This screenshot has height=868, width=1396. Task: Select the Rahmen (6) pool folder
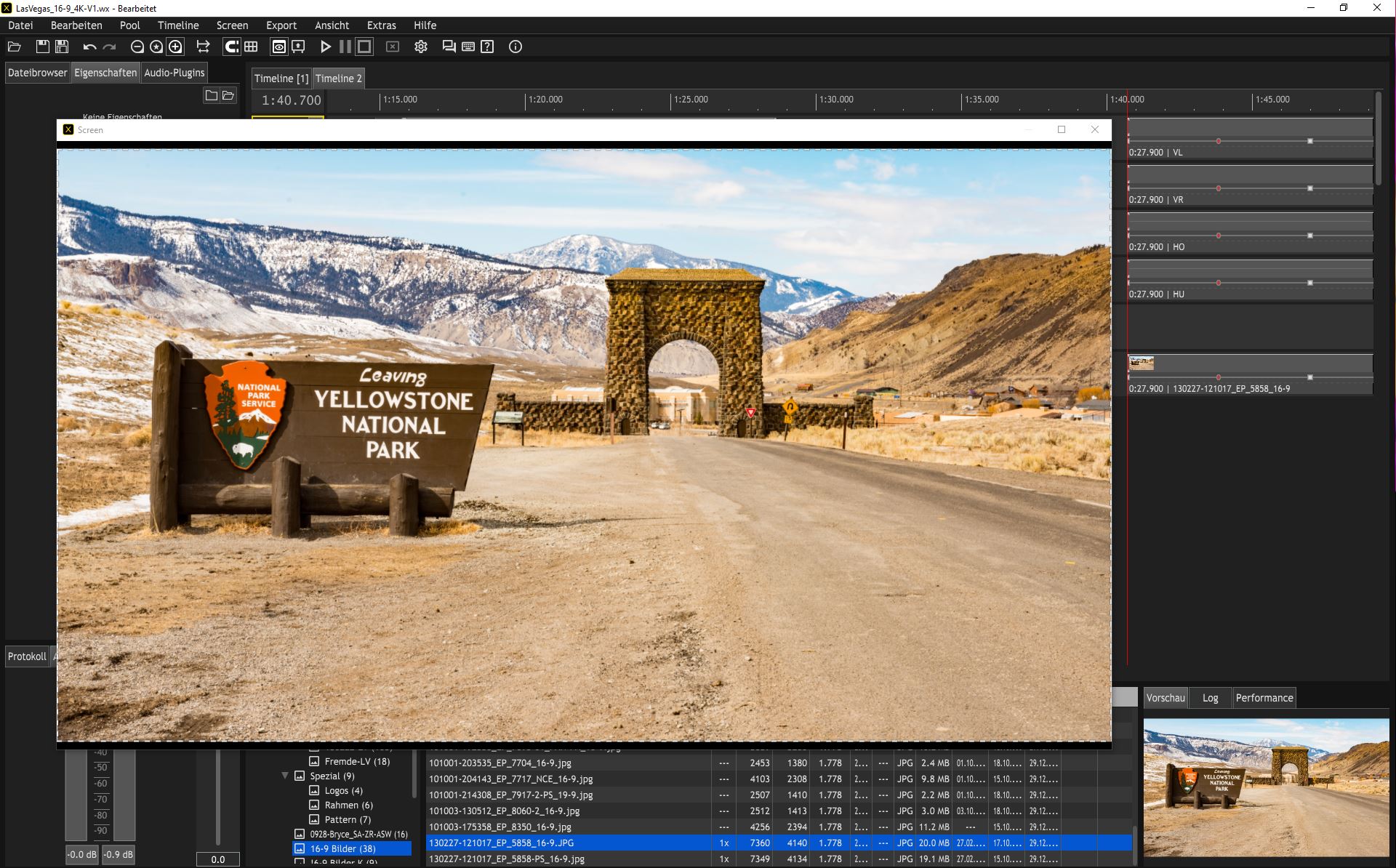(348, 805)
